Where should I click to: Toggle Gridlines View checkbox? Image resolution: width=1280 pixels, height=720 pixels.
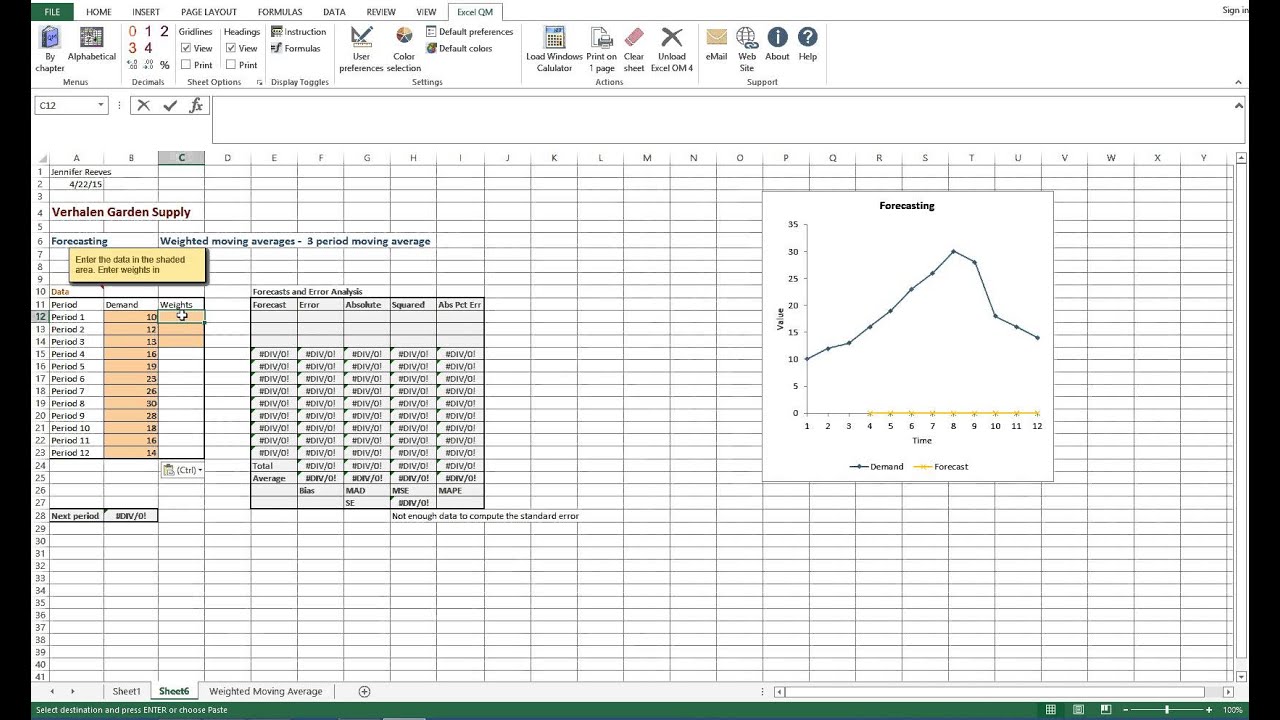[186, 48]
